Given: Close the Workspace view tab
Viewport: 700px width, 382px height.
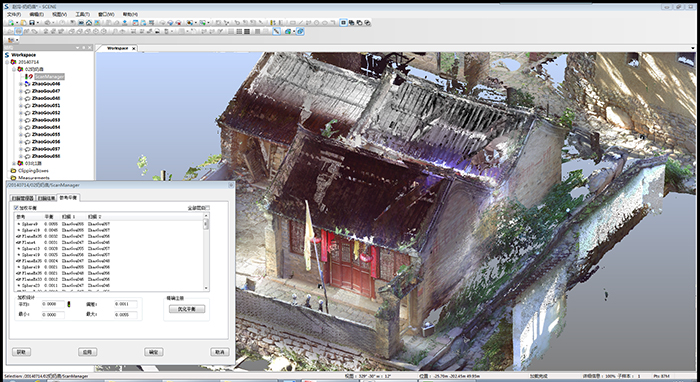Looking at the screenshot, I should tap(133, 48).
